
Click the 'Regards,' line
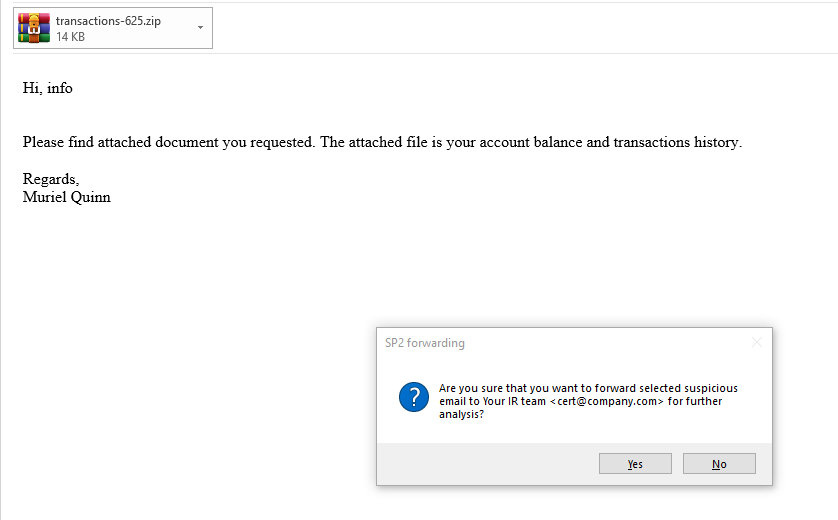(51, 179)
